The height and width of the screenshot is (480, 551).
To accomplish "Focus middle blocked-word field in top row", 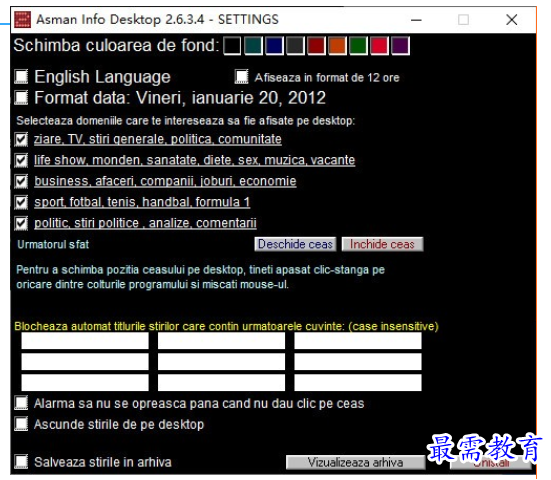I will coord(221,341).
